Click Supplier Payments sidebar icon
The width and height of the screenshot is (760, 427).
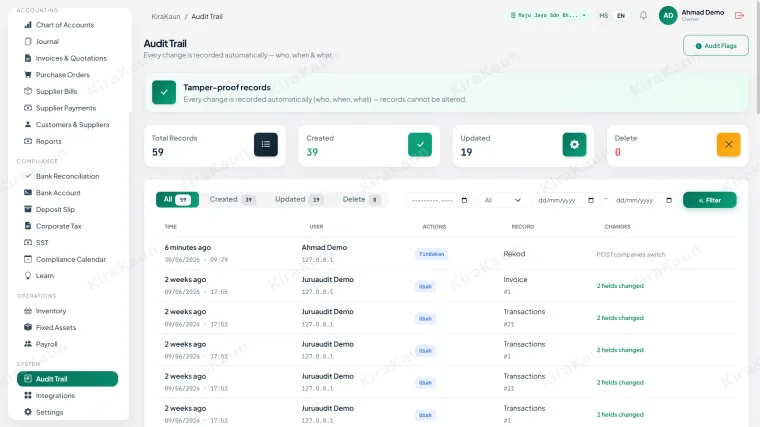[x=28, y=108]
